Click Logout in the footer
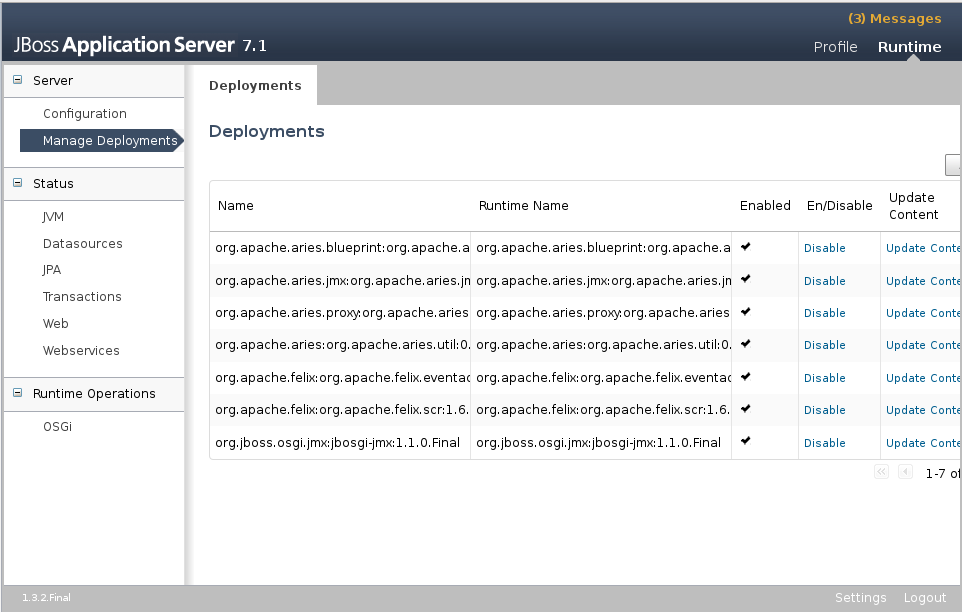Image resolution: width=962 pixels, height=612 pixels. click(924, 598)
